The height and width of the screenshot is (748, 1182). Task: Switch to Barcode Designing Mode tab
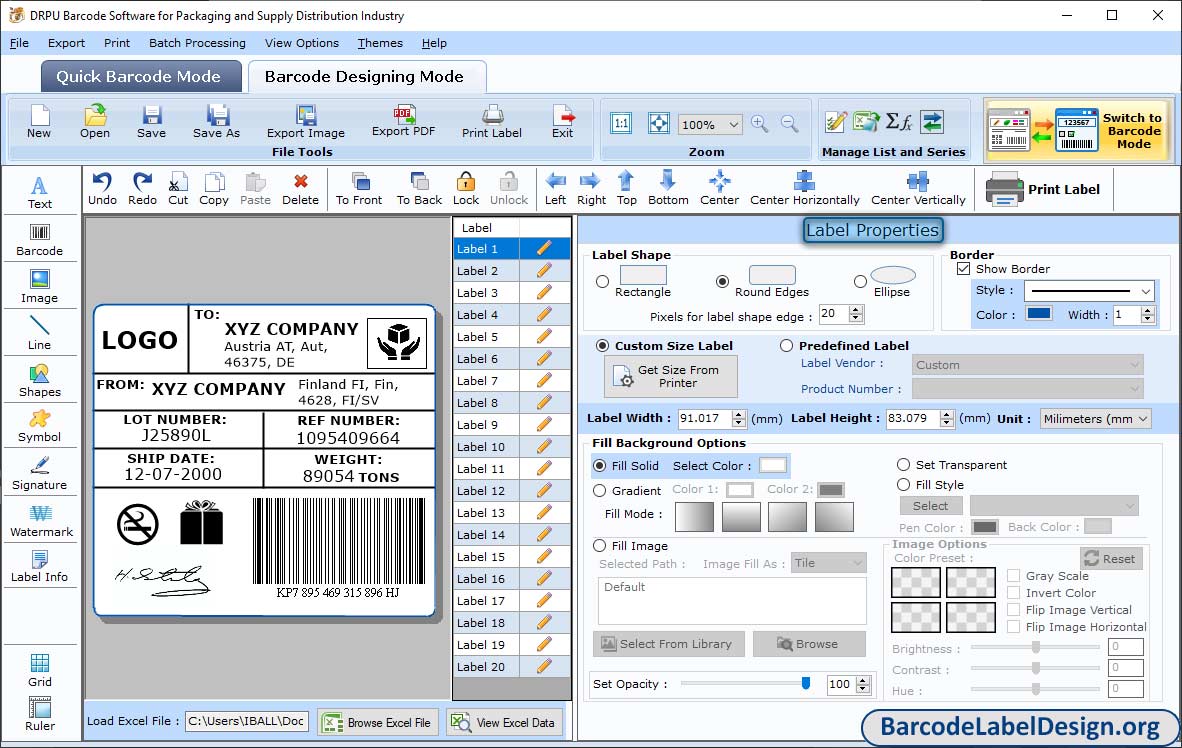[x=366, y=76]
